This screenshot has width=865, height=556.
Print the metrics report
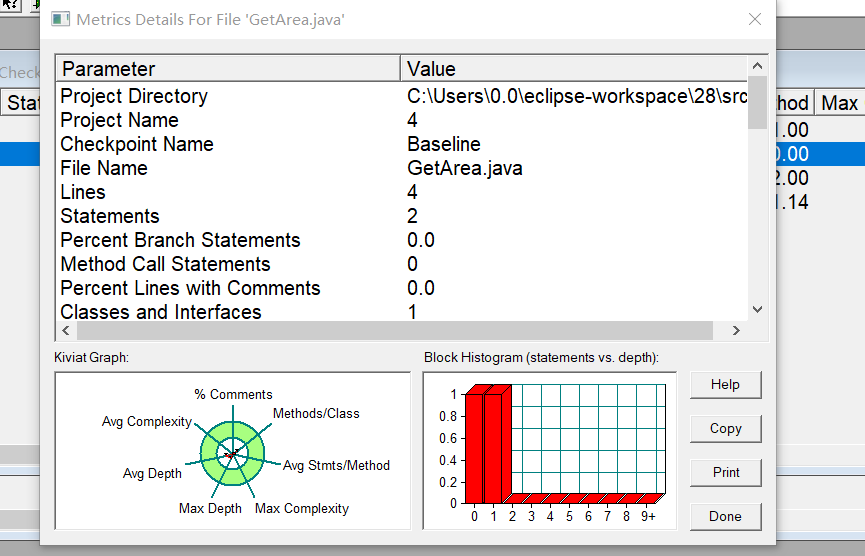[x=725, y=473]
